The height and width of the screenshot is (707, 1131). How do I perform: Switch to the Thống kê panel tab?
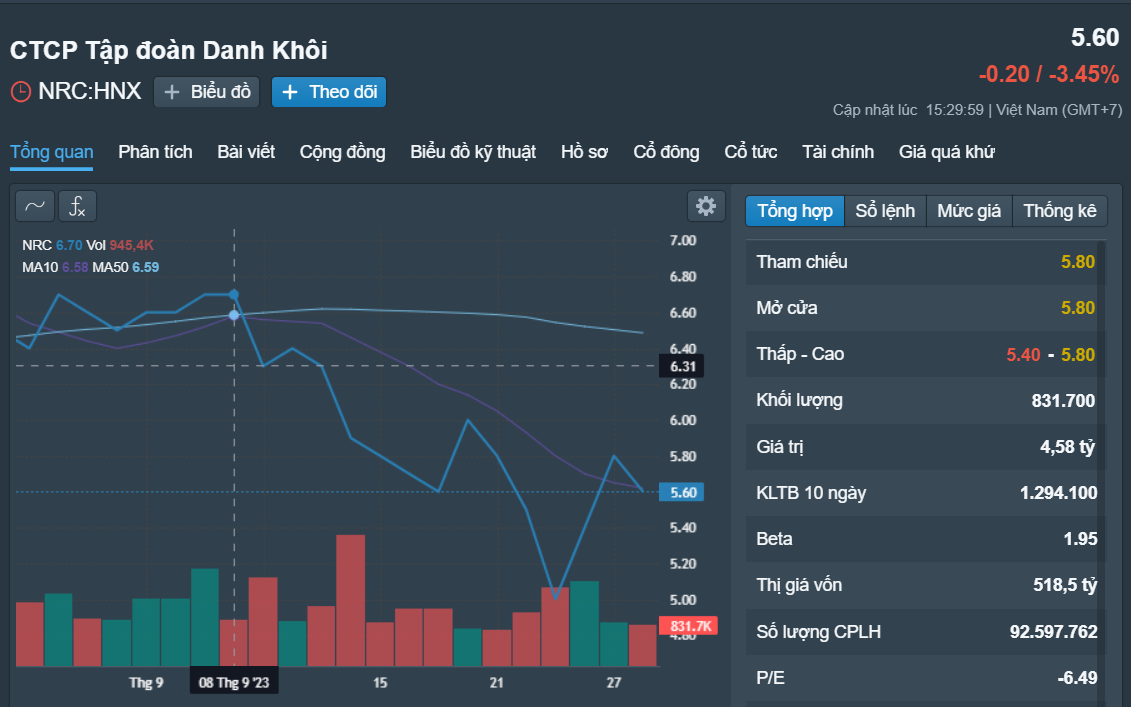click(1060, 211)
